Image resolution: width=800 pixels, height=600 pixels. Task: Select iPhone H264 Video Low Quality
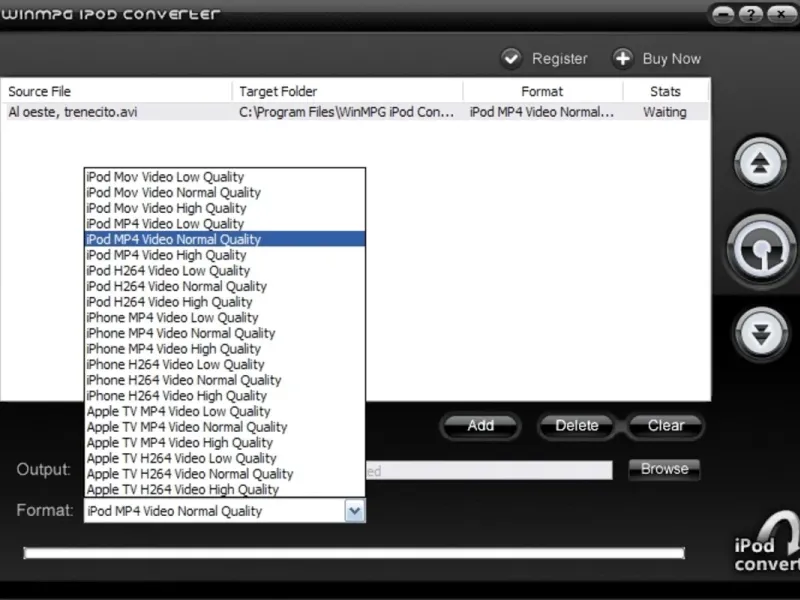pyautogui.click(x=224, y=364)
